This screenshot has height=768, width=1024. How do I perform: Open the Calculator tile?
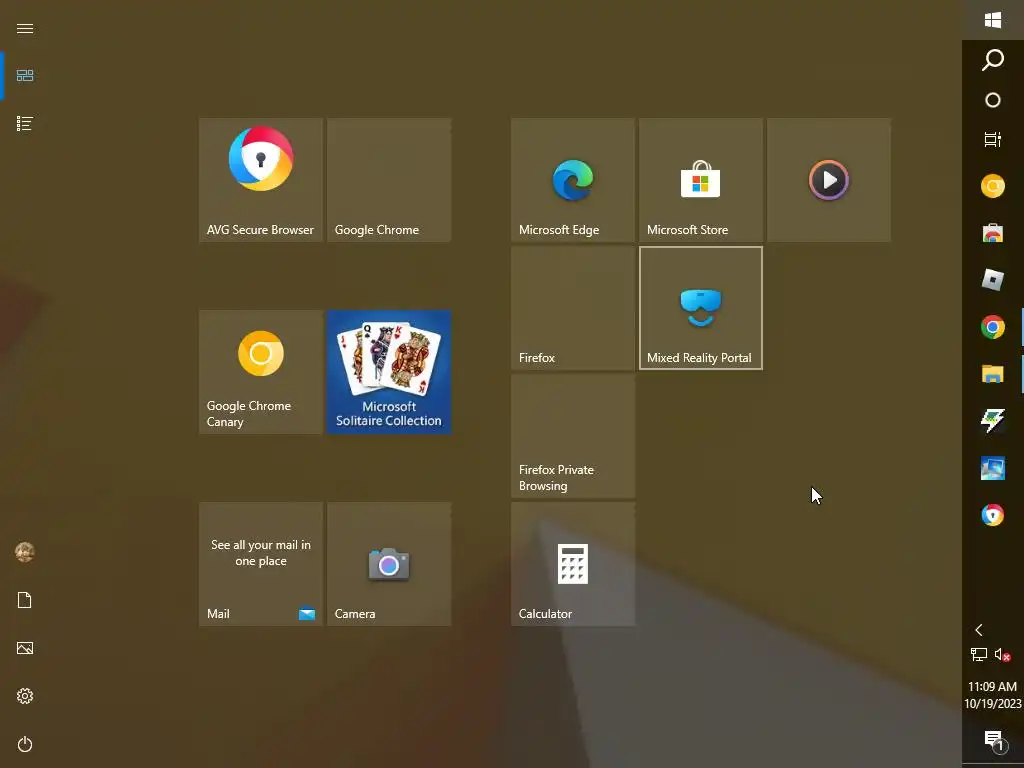573,564
